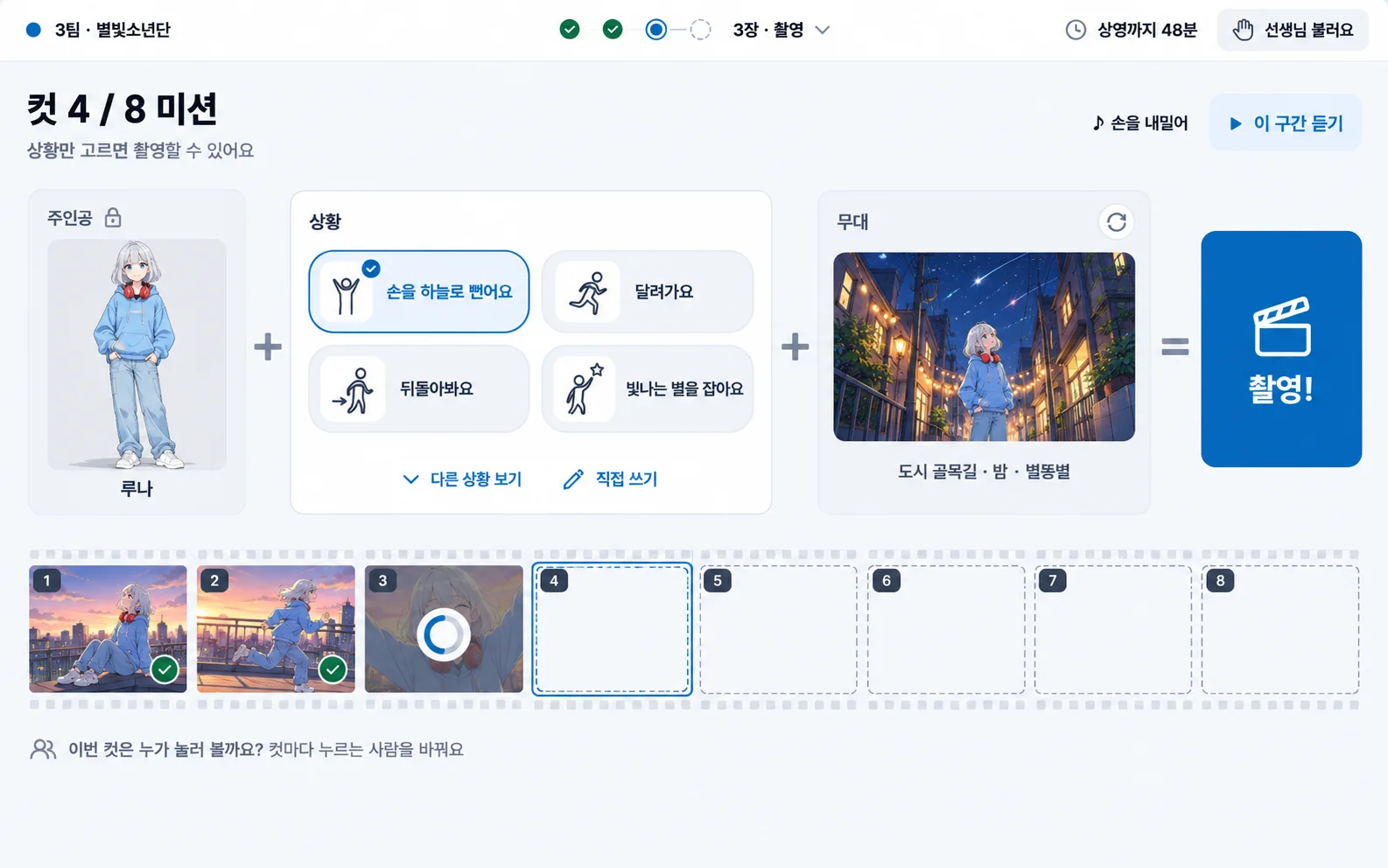Refresh the 무대 stage background
Viewport: 1388px width, 868px height.
coord(1116,222)
